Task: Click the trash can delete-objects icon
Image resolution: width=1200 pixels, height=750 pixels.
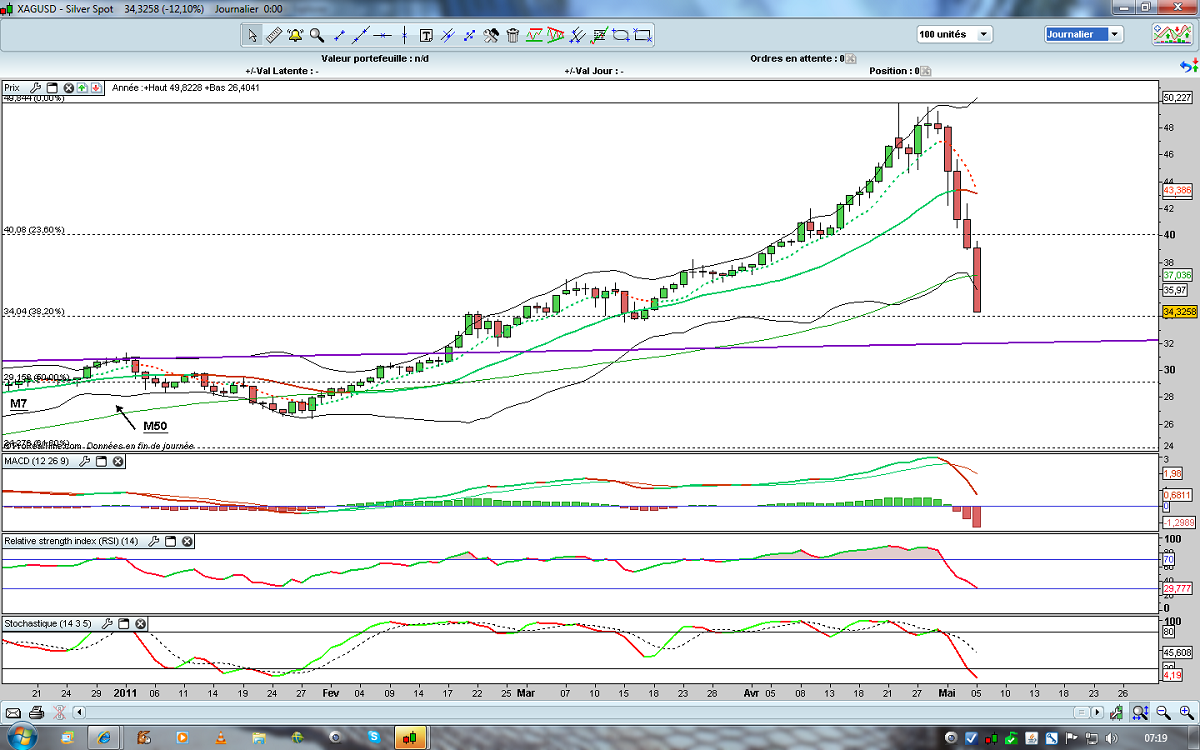Action: 513,35
